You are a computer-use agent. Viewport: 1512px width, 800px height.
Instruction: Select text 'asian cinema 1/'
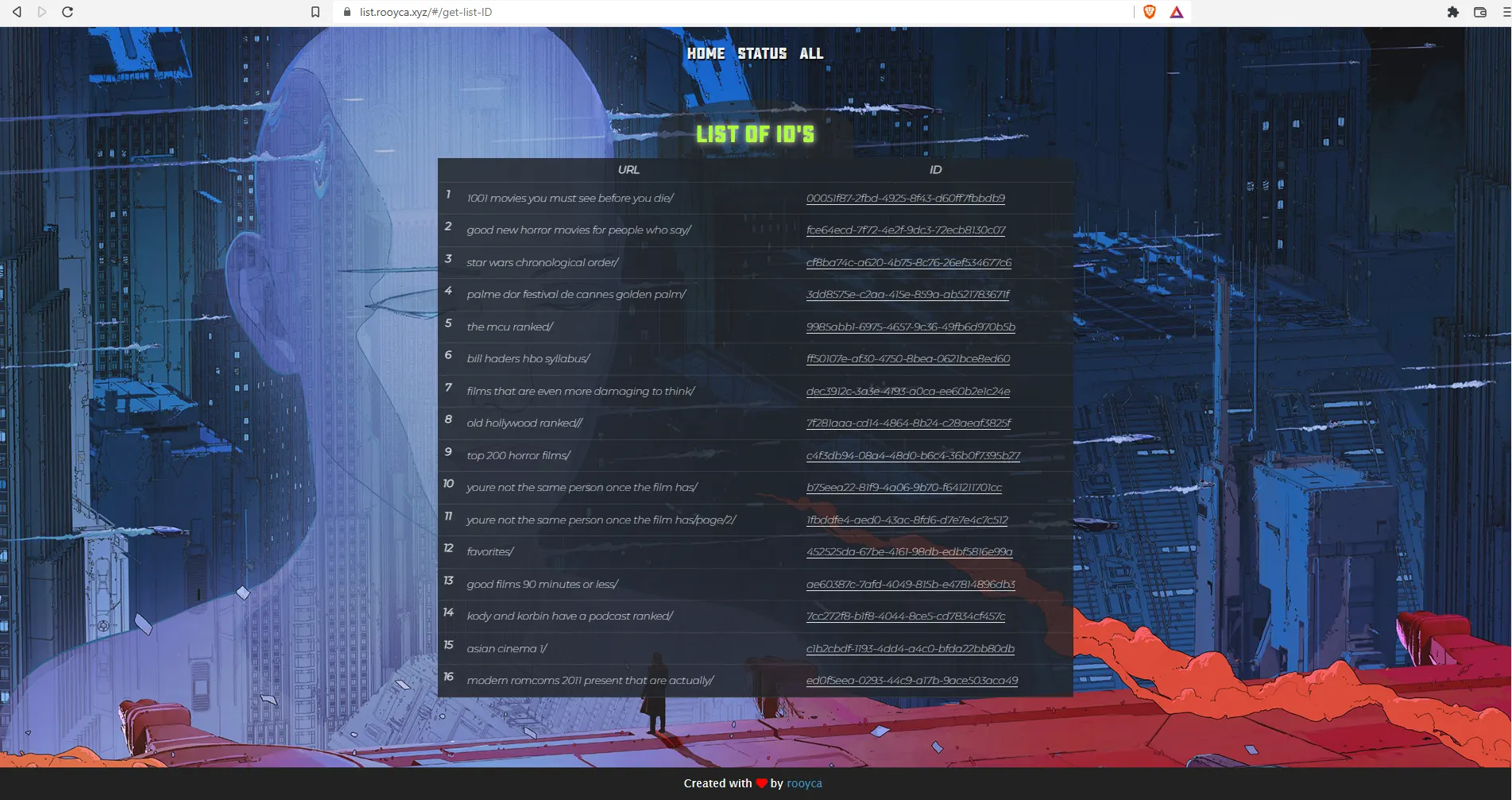coord(506,649)
